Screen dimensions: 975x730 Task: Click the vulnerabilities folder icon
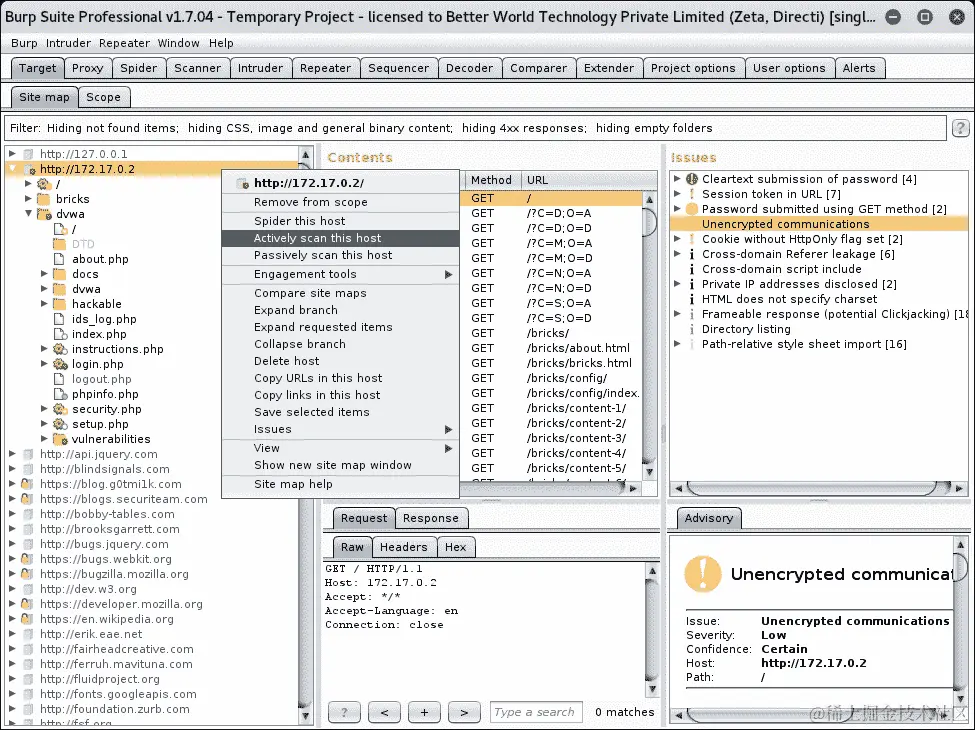[60, 440]
